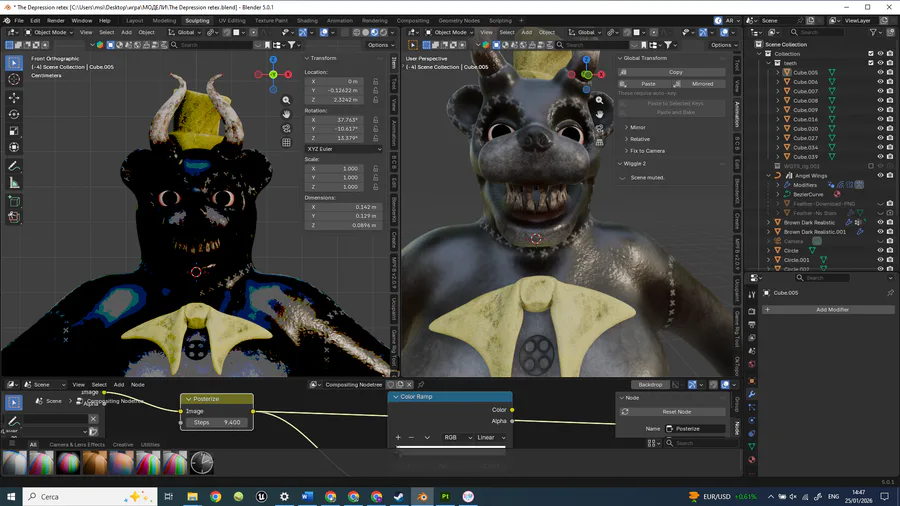Activate the Move tool in left viewport
900x506 pixels.
[14, 98]
